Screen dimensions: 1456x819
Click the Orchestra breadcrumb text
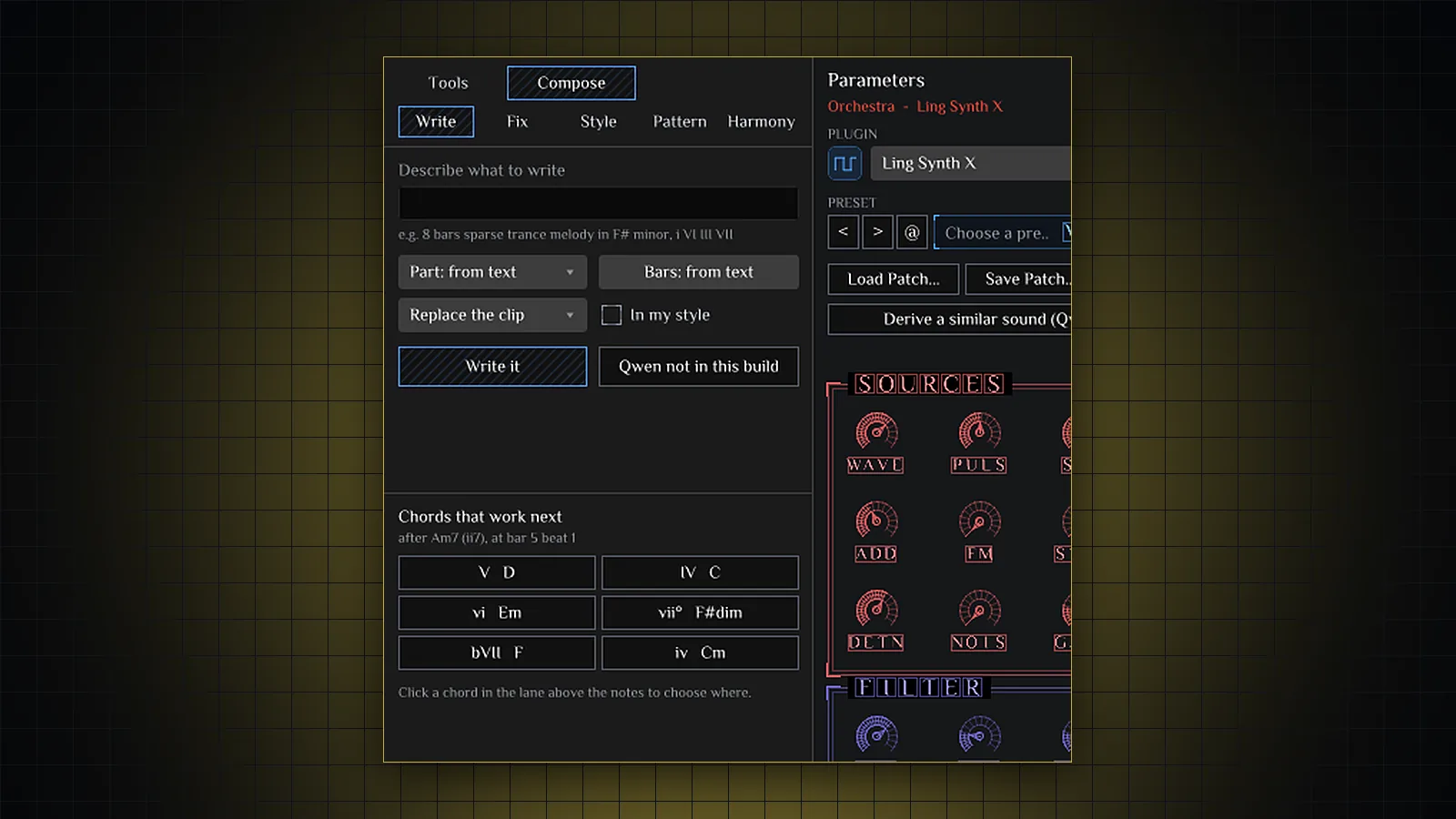[861, 106]
